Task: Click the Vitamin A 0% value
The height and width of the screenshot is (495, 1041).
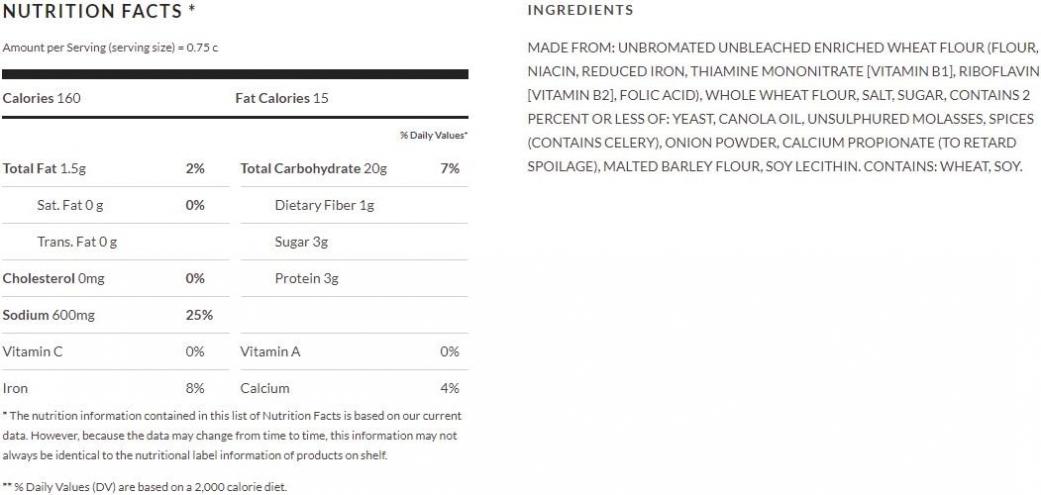Action: 449,352
